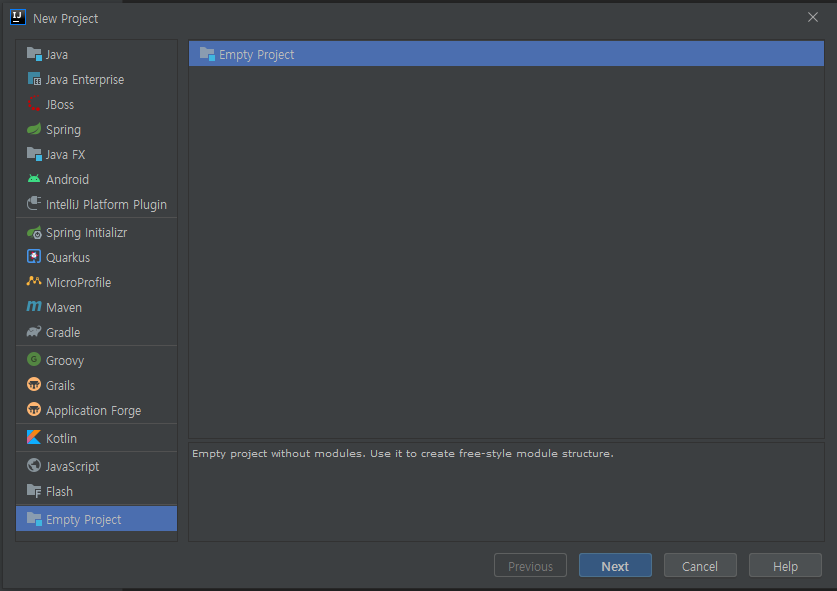Select Application Forge in sidebar
The width and height of the screenshot is (837, 591).
point(93,411)
